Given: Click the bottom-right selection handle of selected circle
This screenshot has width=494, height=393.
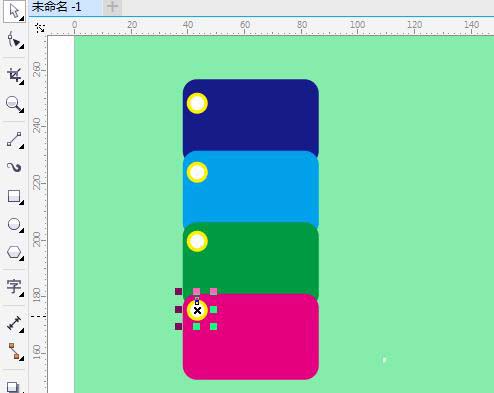Looking at the screenshot, I should tap(214, 326).
